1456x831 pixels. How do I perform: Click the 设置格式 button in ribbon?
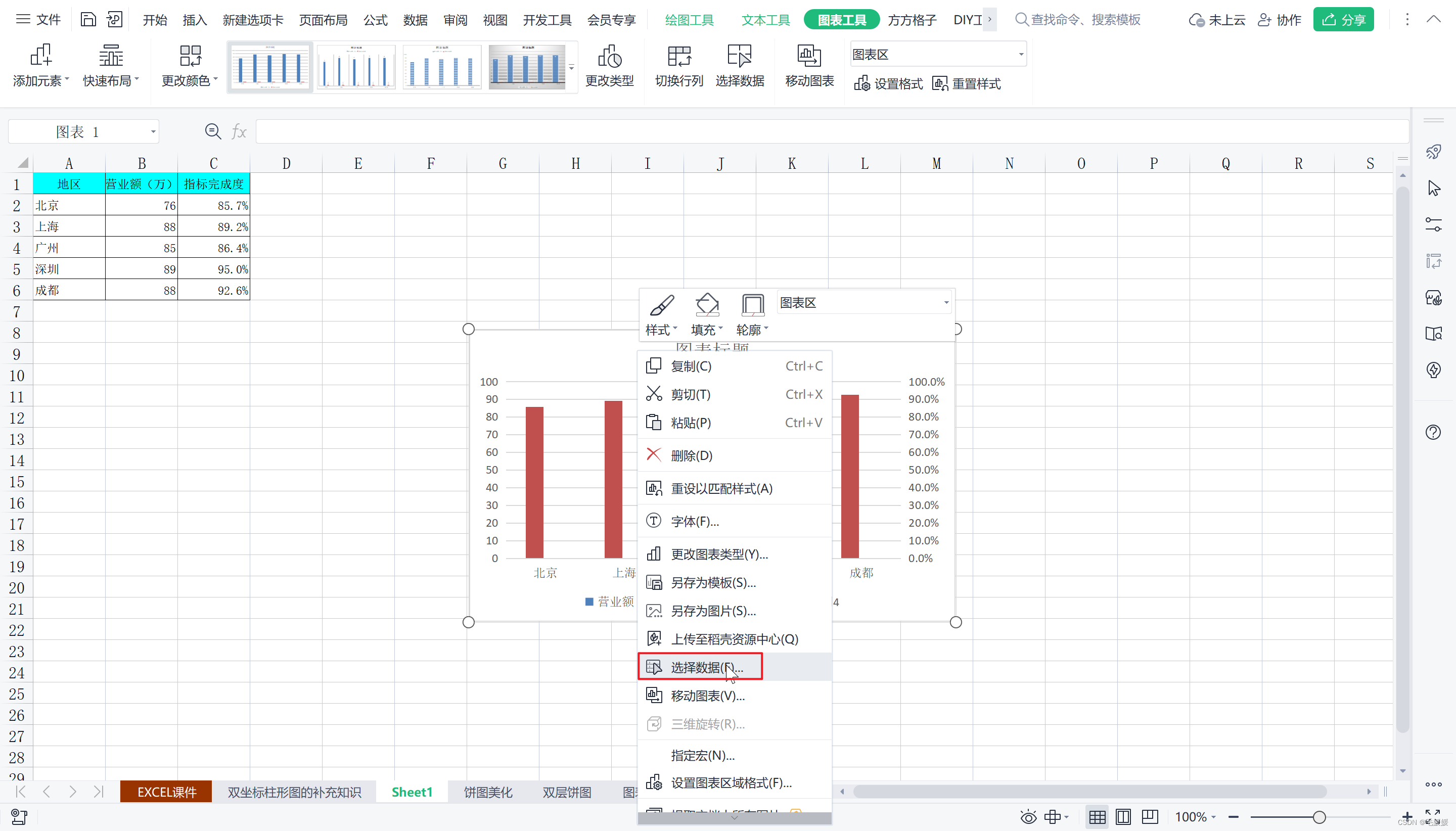click(888, 84)
